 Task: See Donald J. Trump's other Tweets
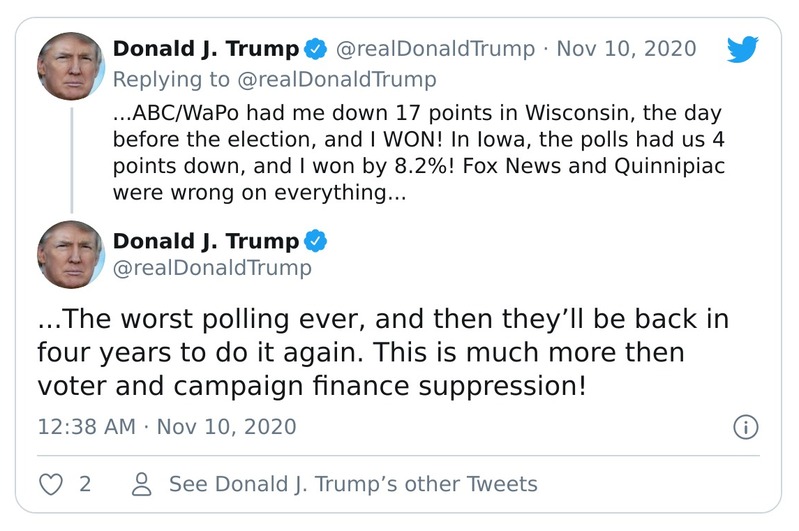[353, 484]
